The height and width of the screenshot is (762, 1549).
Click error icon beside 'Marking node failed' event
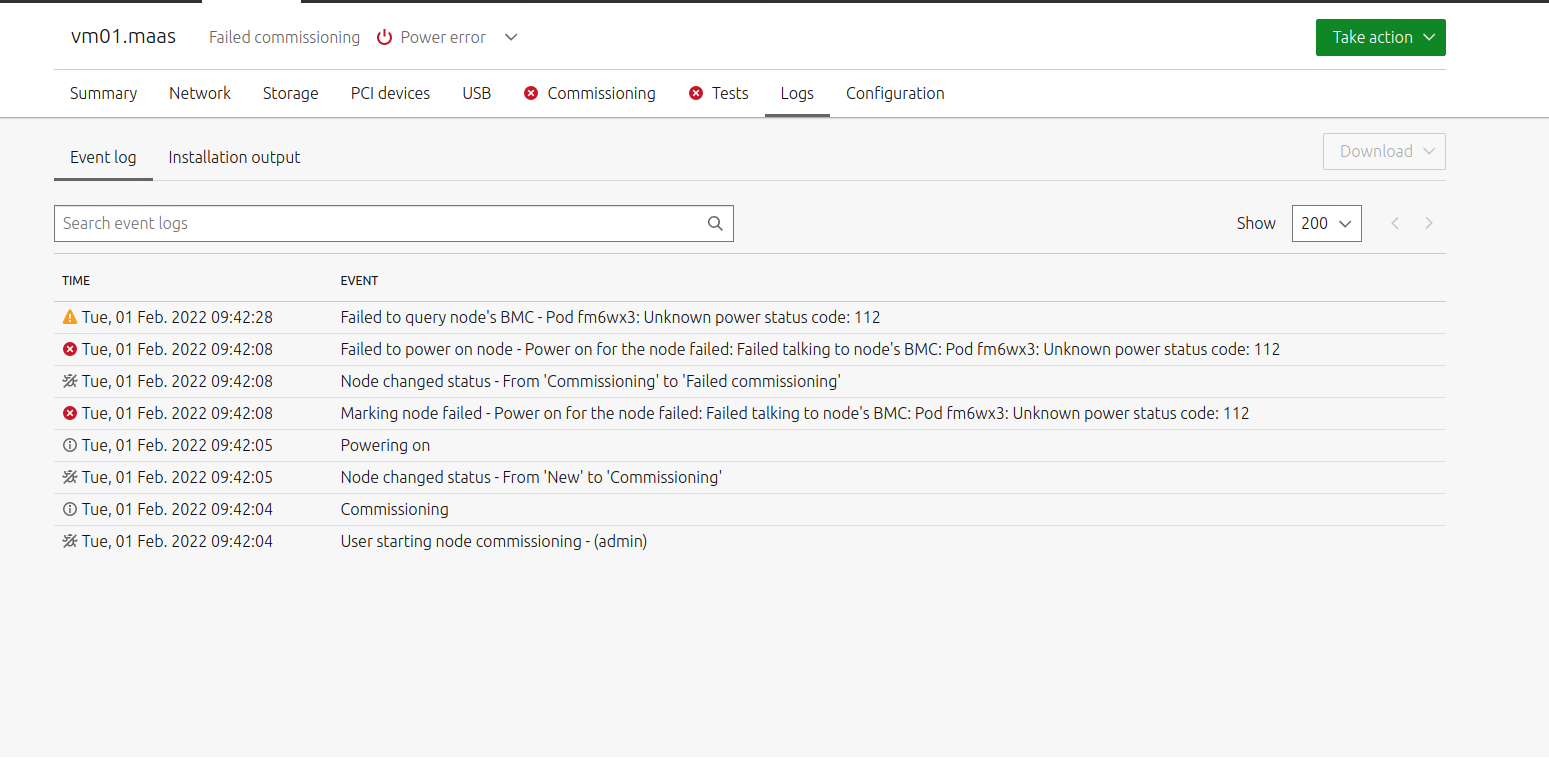tap(70, 413)
